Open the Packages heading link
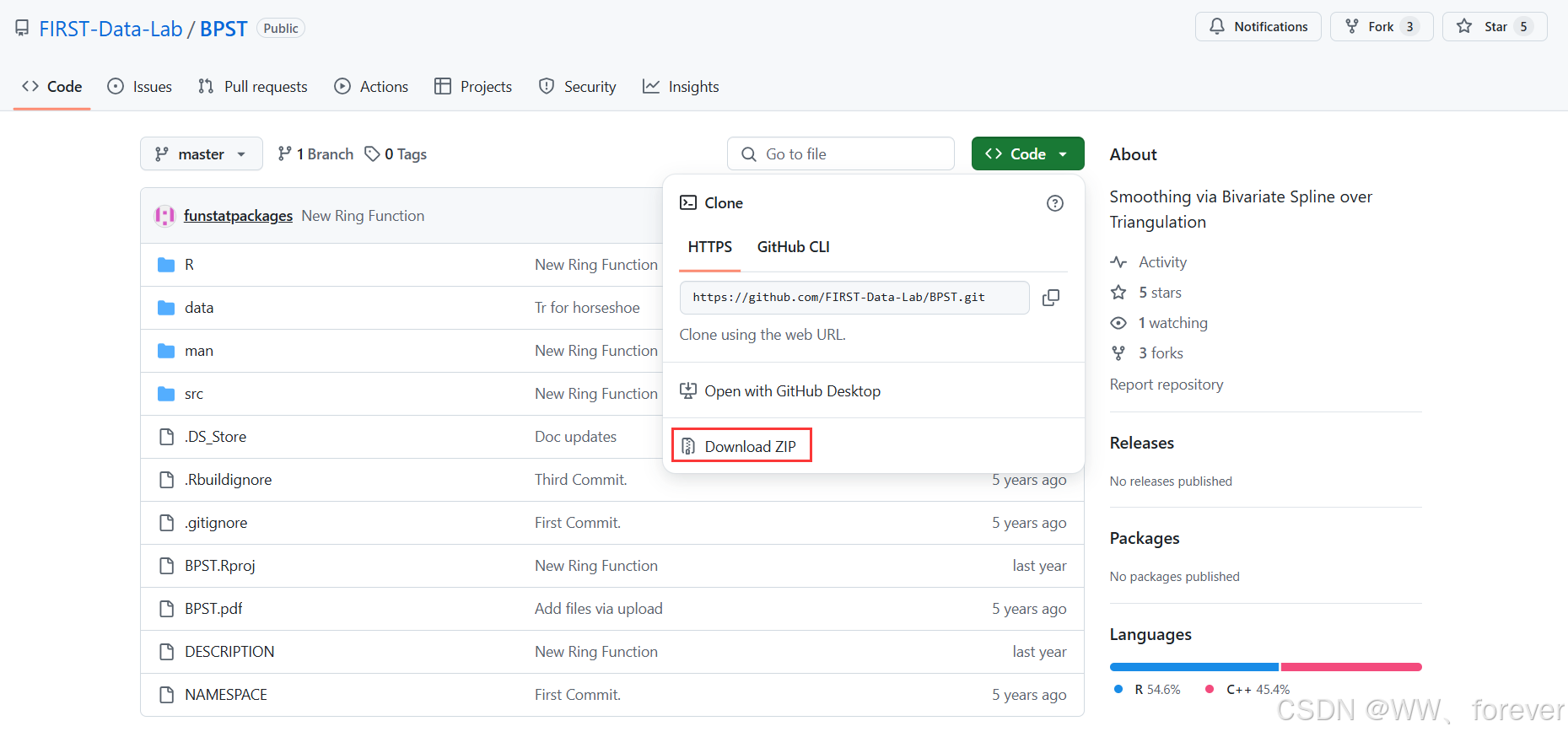This screenshot has width=1568, height=737. pos(1145,538)
